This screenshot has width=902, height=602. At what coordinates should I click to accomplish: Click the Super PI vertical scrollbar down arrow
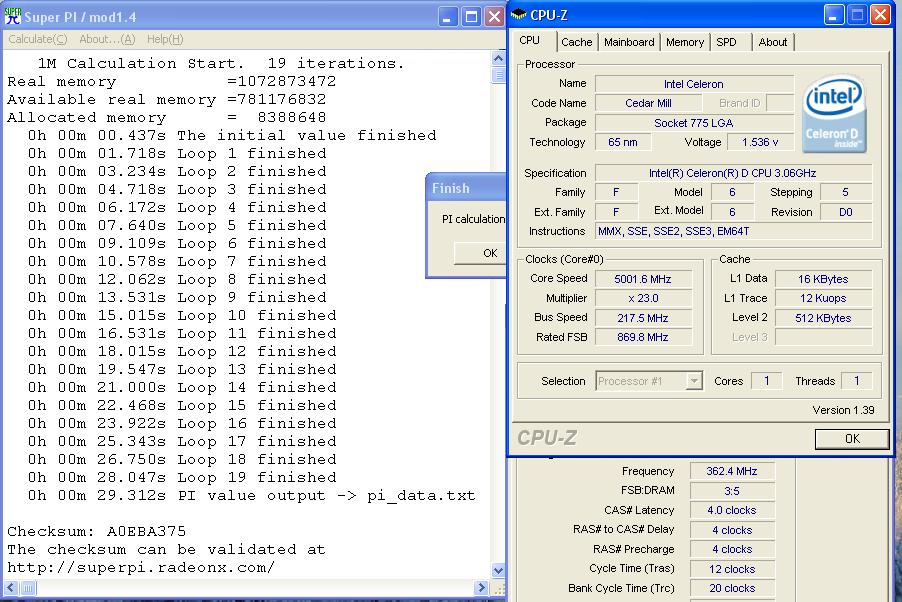coord(498,570)
